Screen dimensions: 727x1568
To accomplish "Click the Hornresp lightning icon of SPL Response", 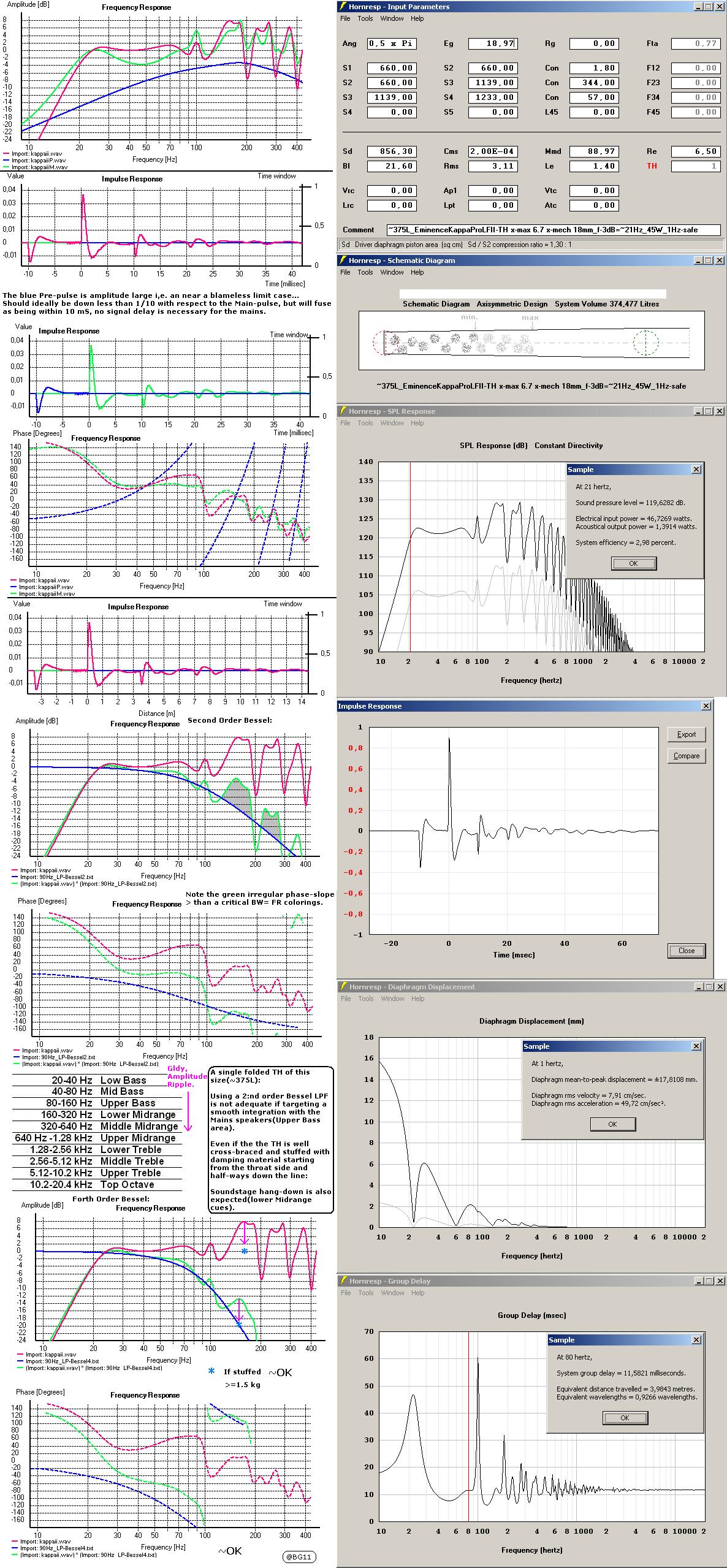I will [x=343, y=411].
